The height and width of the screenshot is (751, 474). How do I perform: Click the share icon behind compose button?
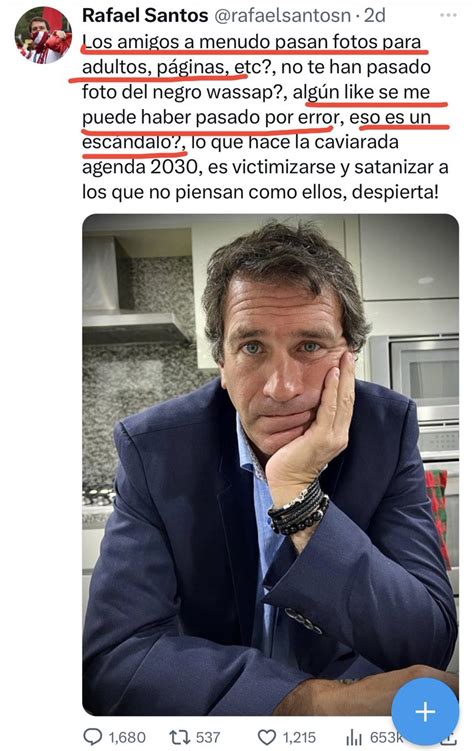pyautogui.click(x=450, y=741)
